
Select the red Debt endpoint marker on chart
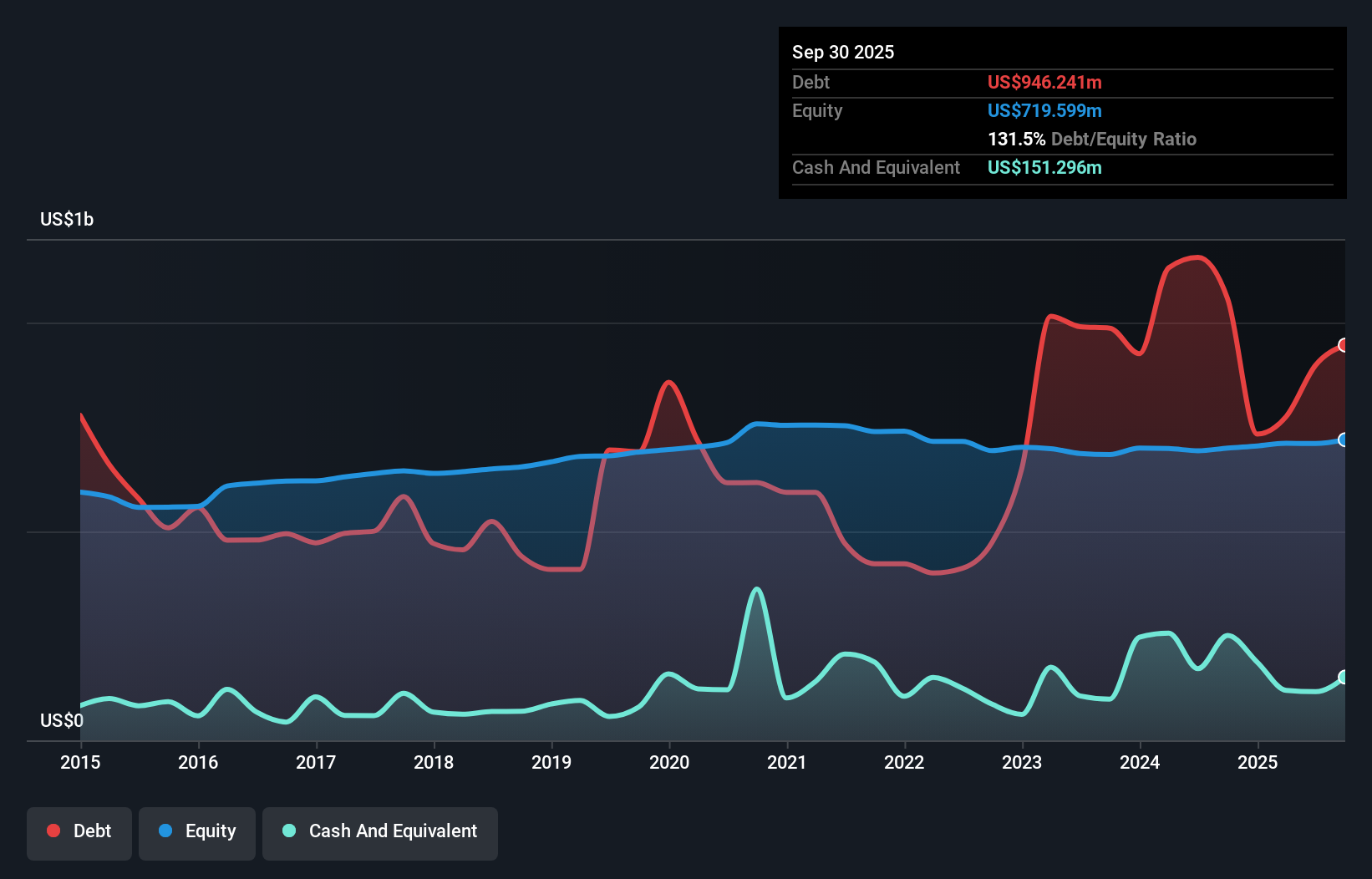pos(1343,344)
